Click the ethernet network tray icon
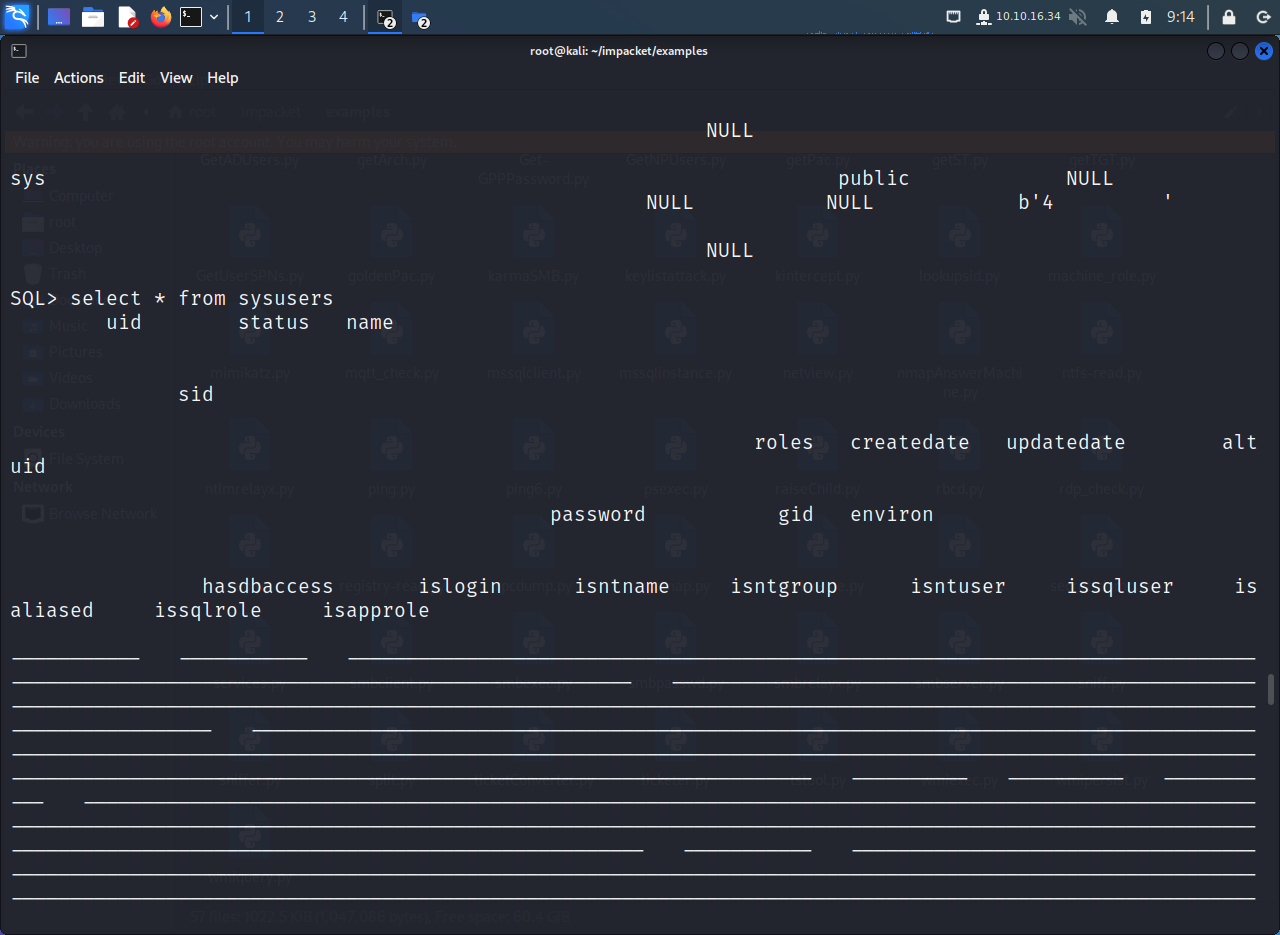The height and width of the screenshot is (935, 1280). pos(954,17)
